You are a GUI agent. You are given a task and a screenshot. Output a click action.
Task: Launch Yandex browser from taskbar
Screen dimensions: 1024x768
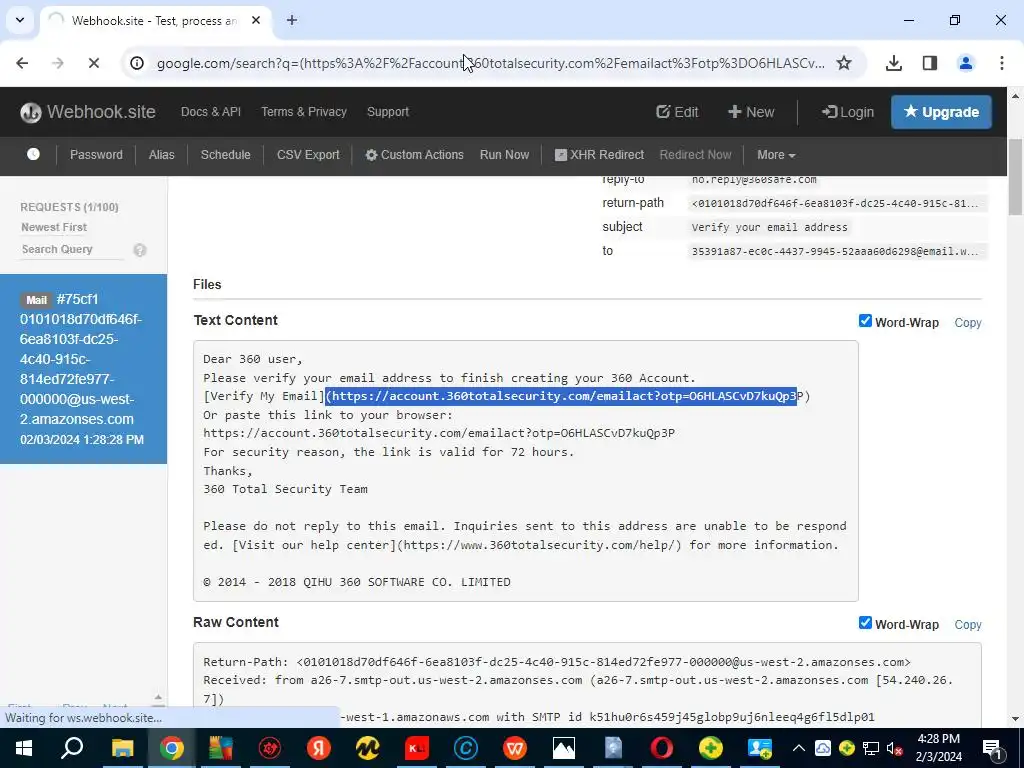[x=319, y=748]
